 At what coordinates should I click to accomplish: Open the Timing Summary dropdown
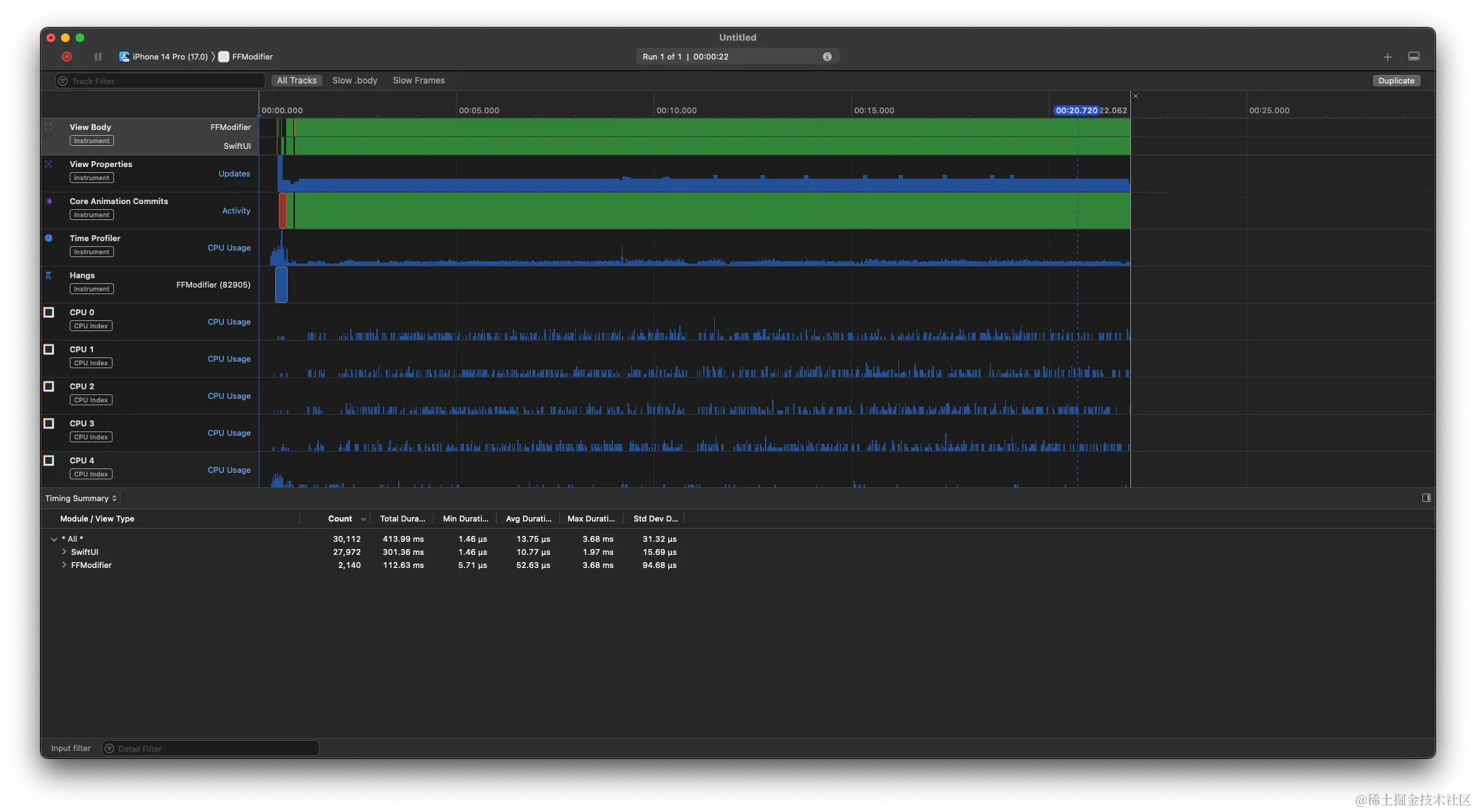(81, 498)
